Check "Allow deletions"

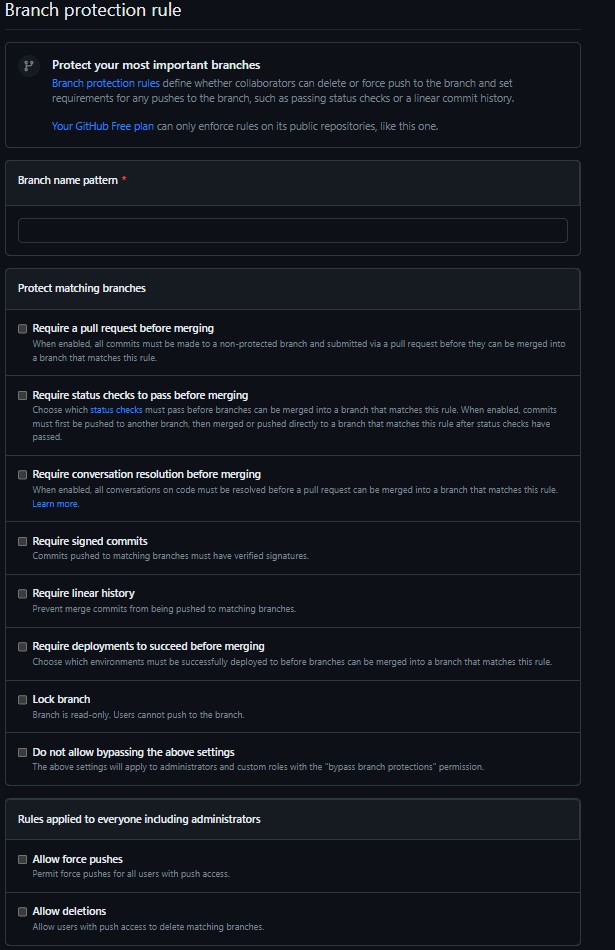pyautogui.click(x=22, y=912)
